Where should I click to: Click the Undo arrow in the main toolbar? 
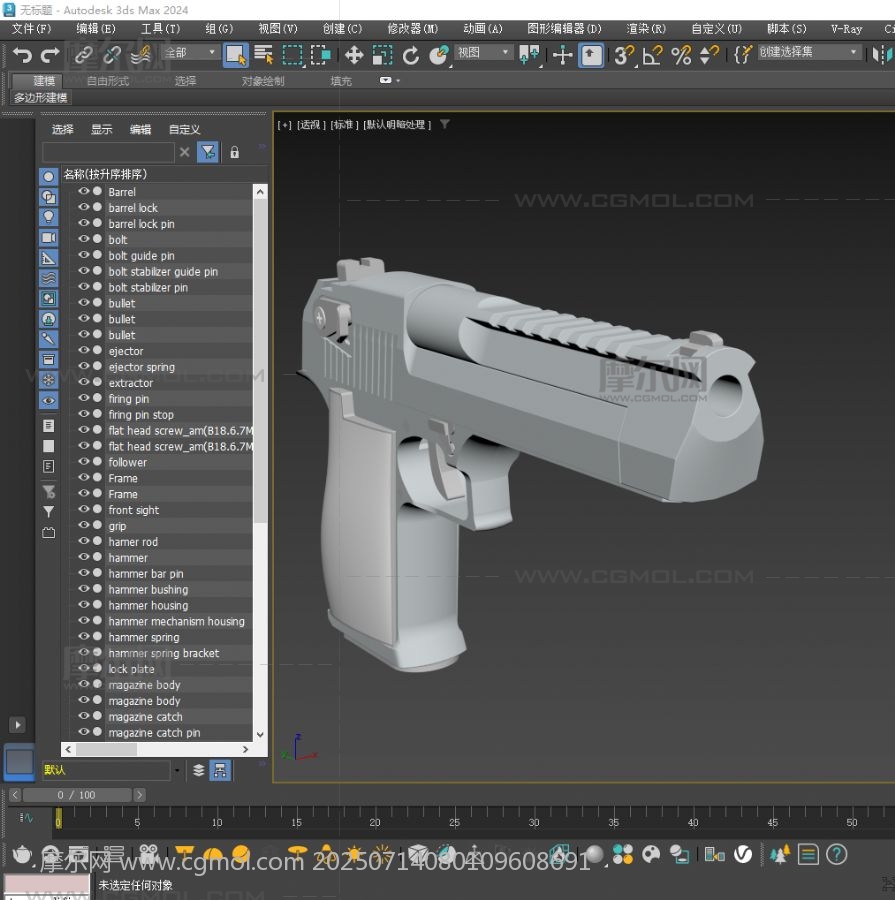[22, 55]
